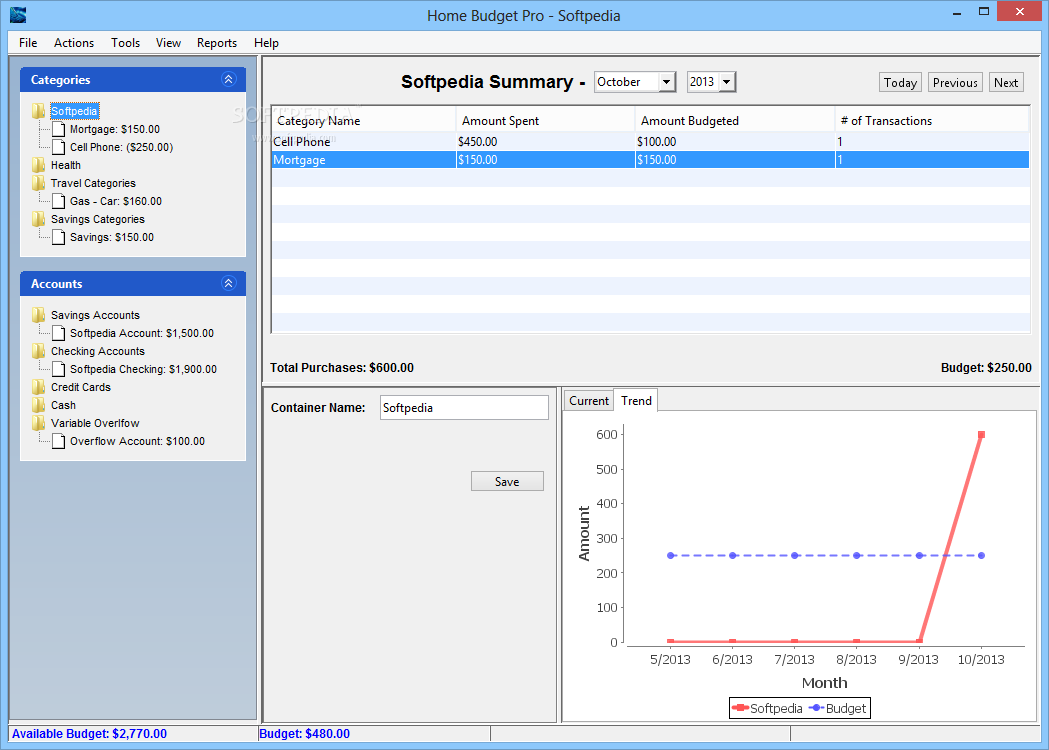This screenshot has height=750, width=1049.
Task: Go to the Previous month
Action: click(955, 82)
